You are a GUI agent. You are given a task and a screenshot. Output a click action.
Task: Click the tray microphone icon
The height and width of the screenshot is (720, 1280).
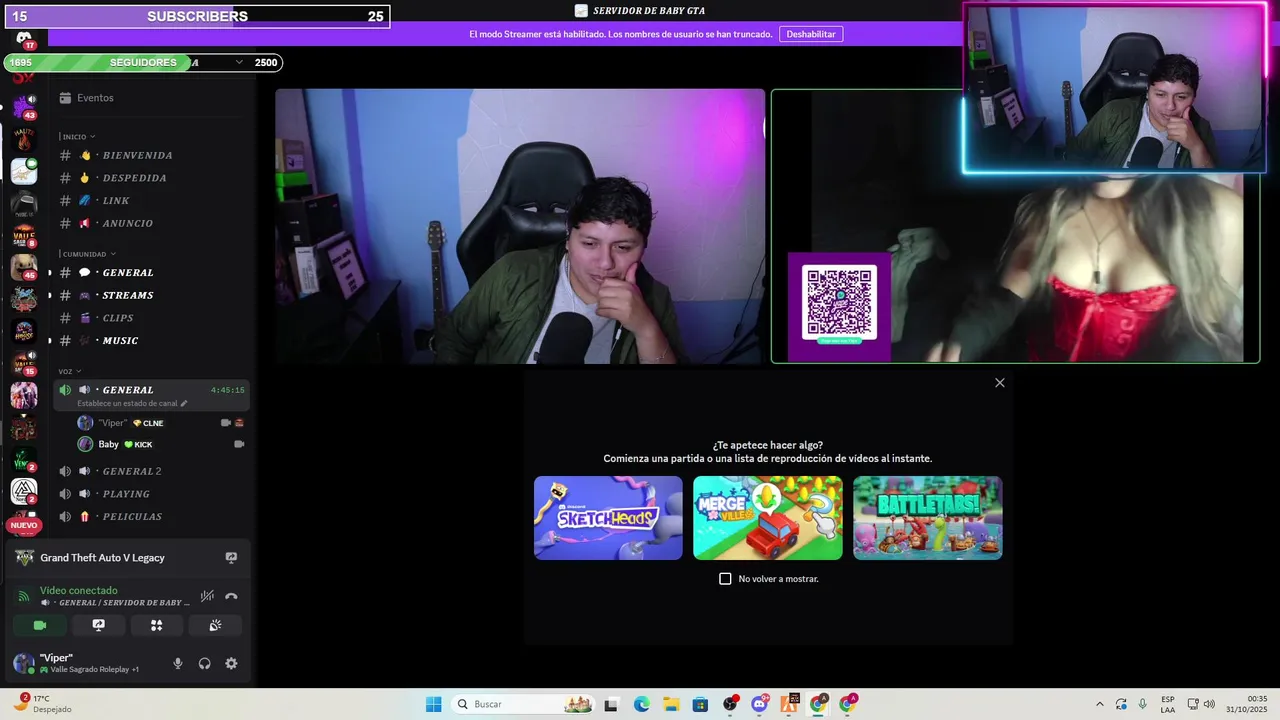tap(1143, 704)
